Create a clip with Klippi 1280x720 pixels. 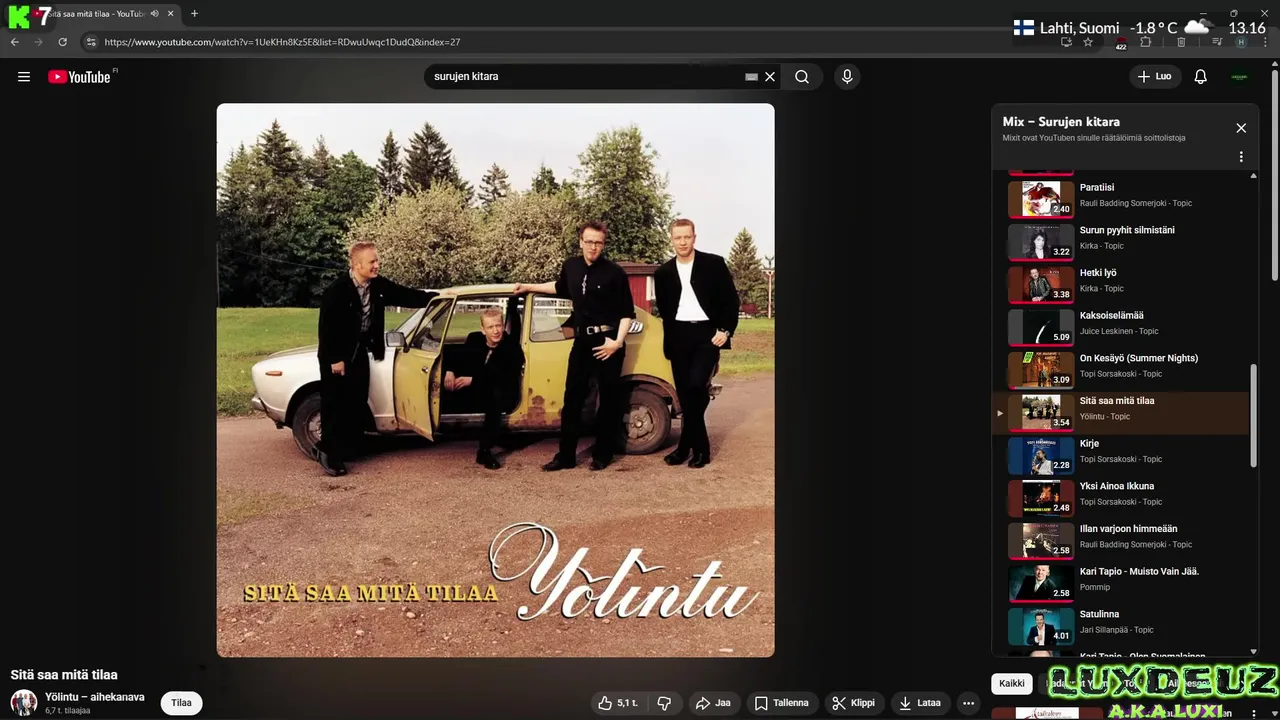click(x=853, y=703)
